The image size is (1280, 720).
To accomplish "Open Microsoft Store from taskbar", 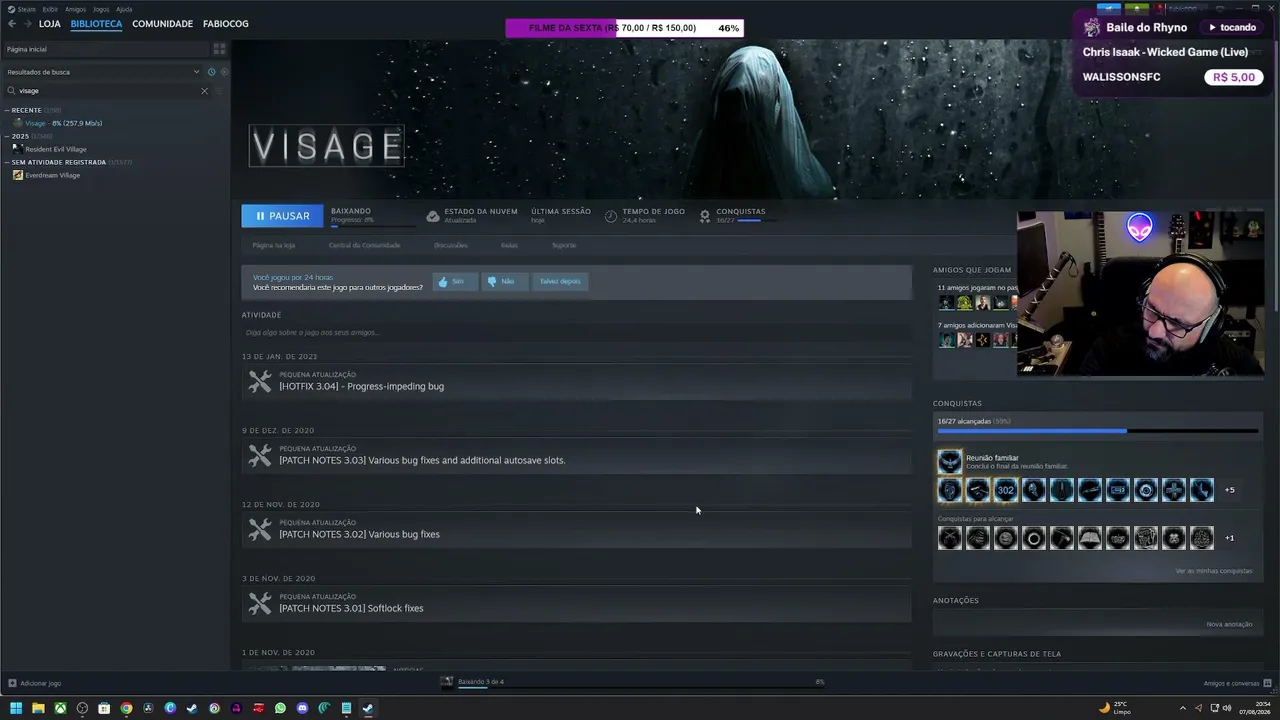I will [x=104, y=708].
